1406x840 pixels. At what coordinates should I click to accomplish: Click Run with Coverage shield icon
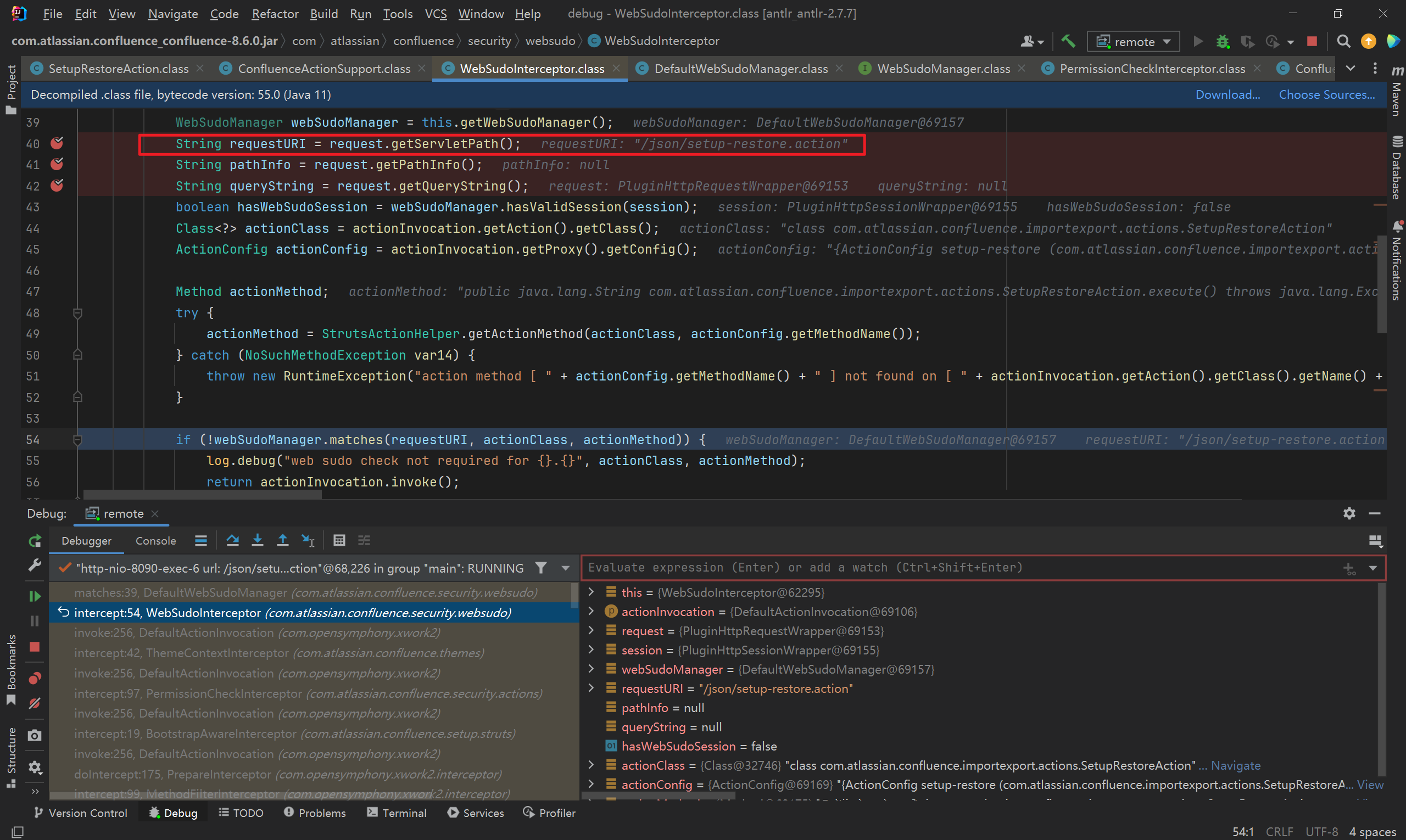1246,41
